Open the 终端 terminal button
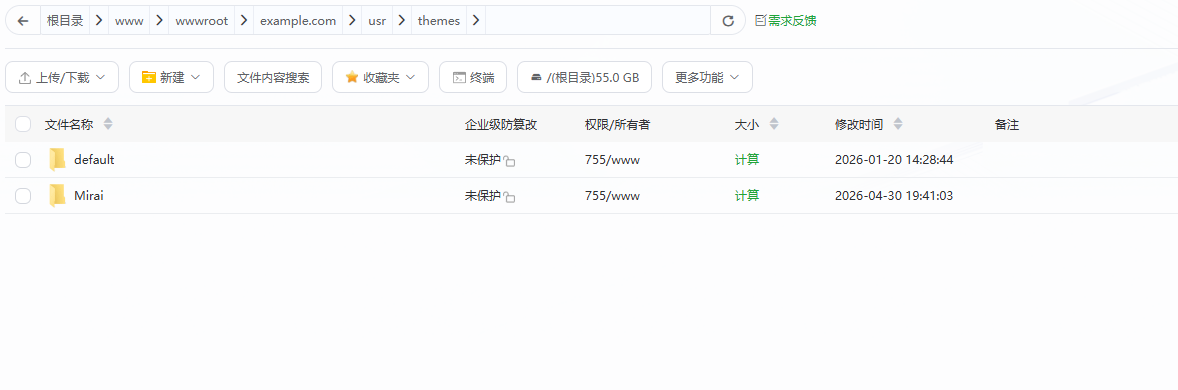This screenshot has width=1178, height=390. click(473, 77)
